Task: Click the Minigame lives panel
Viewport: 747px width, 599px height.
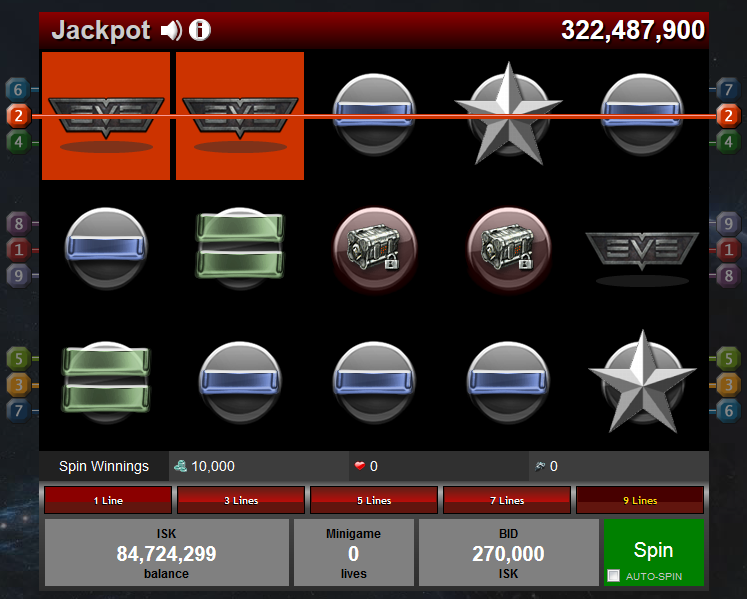Action: click(353, 553)
